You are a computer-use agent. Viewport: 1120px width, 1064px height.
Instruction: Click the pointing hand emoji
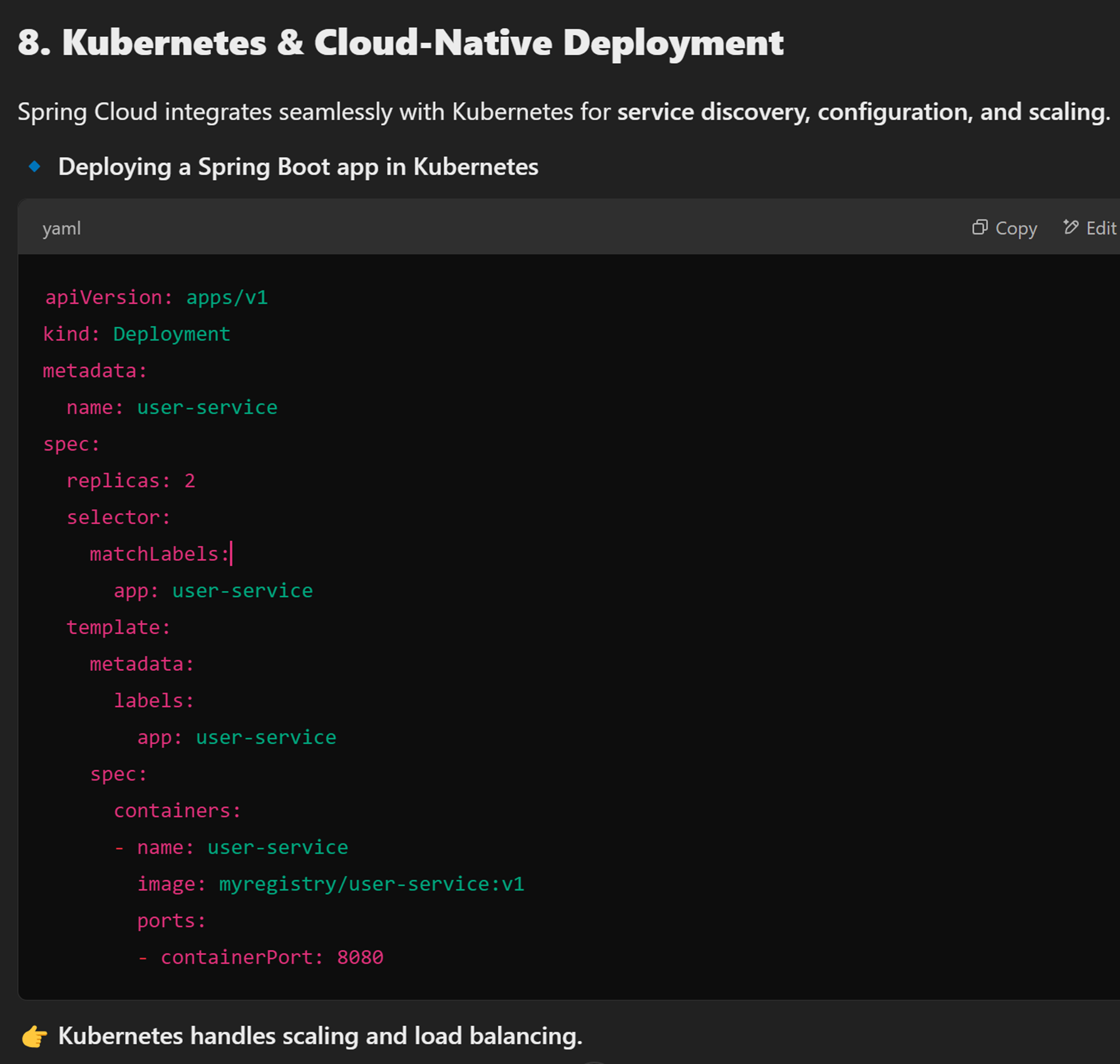tap(34, 1036)
